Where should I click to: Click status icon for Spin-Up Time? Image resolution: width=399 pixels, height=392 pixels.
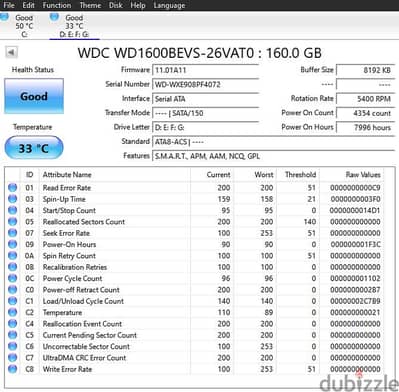coord(13,199)
